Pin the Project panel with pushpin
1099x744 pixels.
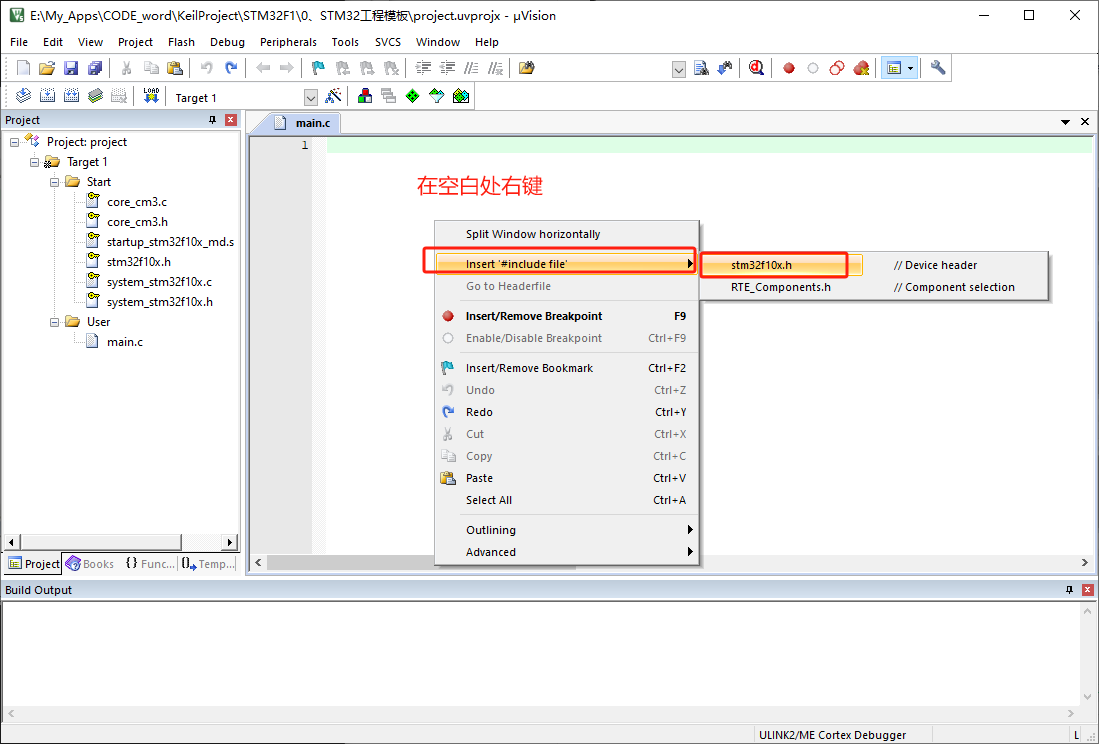(212, 120)
